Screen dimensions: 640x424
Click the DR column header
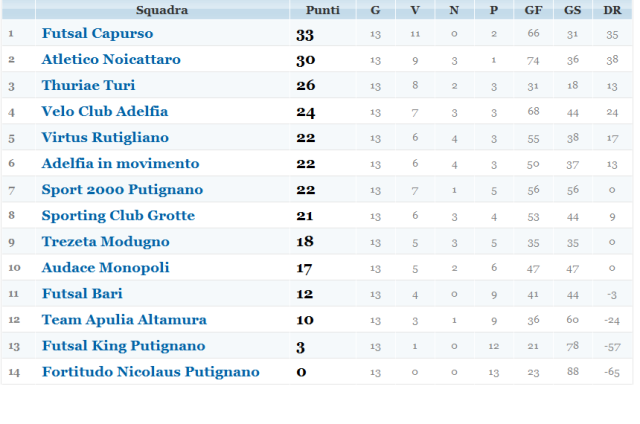[612, 10]
